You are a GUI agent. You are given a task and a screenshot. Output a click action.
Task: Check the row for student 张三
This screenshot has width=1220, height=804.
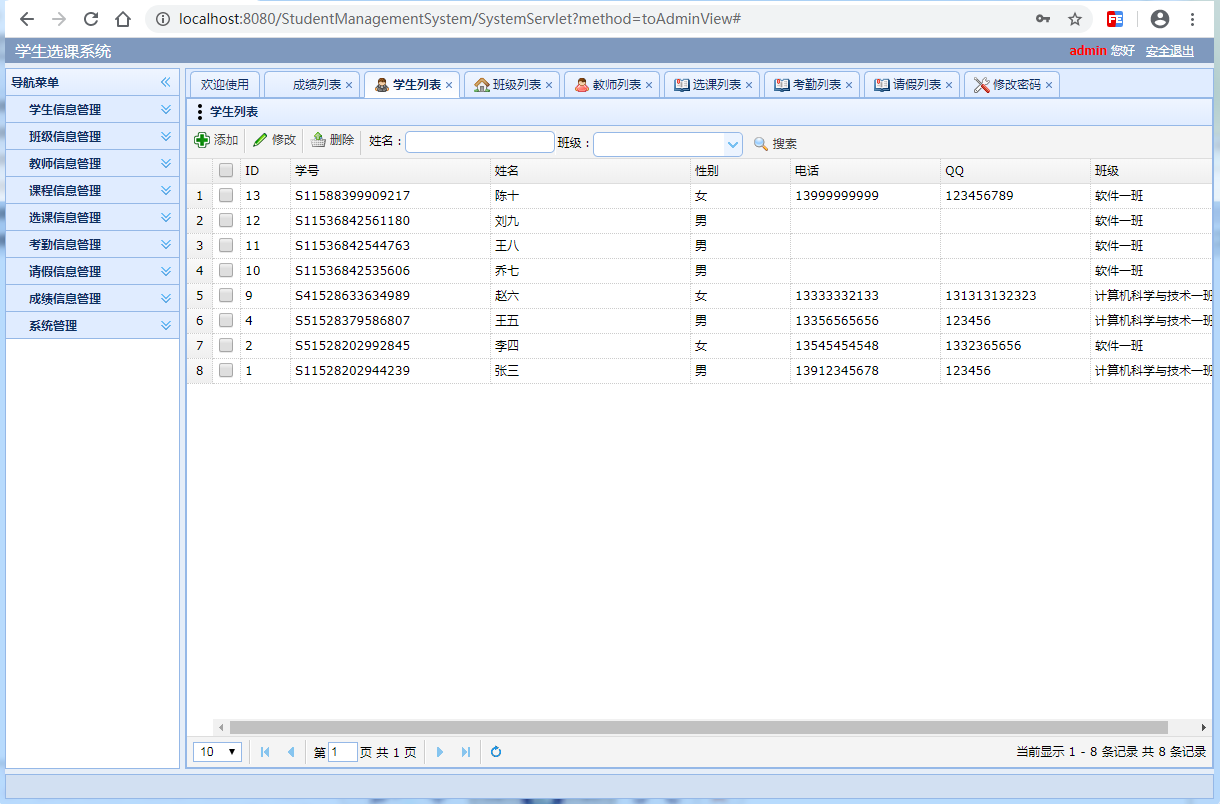click(226, 370)
